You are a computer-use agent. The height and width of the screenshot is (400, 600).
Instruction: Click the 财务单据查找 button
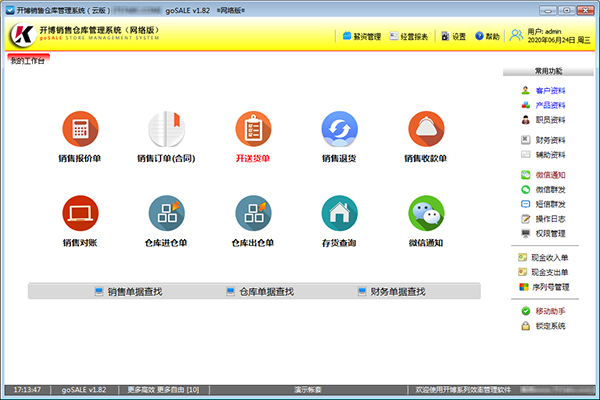click(392, 292)
